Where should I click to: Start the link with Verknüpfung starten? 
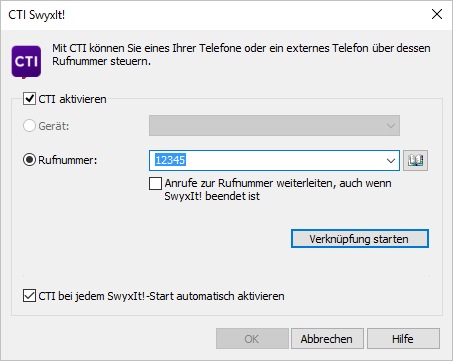tap(360, 239)
